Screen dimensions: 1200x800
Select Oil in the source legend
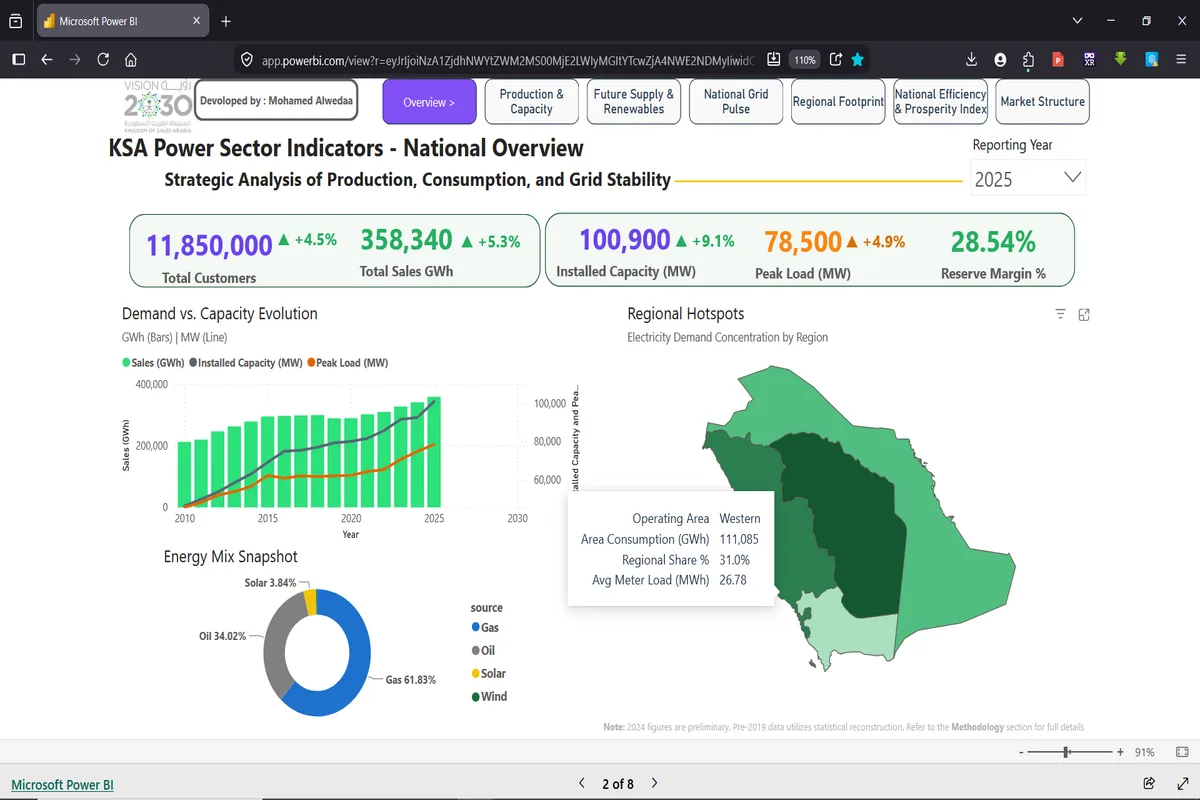tap(483, 651)
